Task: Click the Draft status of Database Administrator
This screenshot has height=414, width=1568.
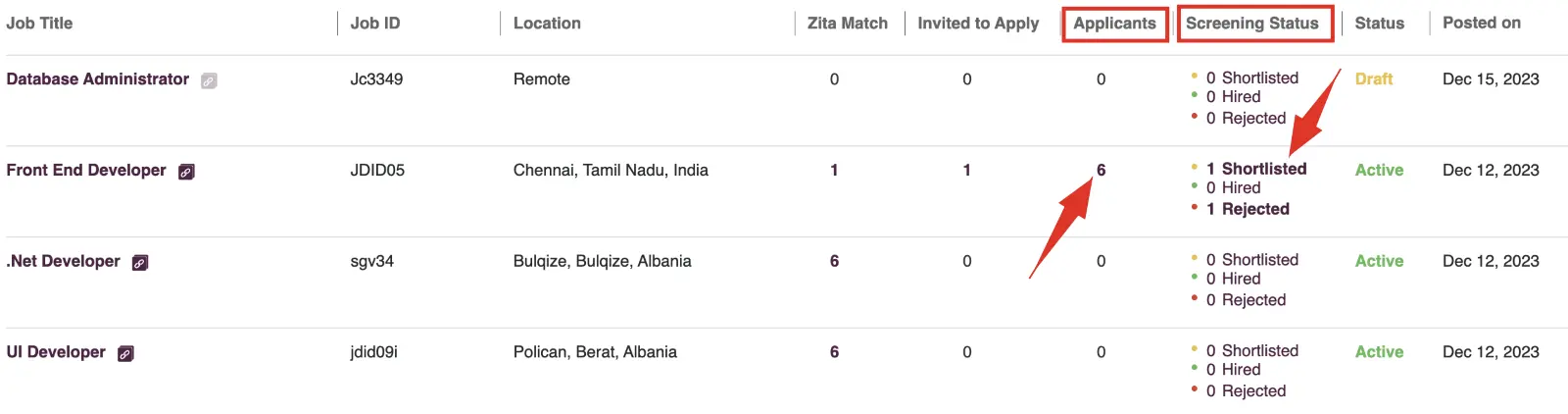Action: click(x=1373, y=78)
